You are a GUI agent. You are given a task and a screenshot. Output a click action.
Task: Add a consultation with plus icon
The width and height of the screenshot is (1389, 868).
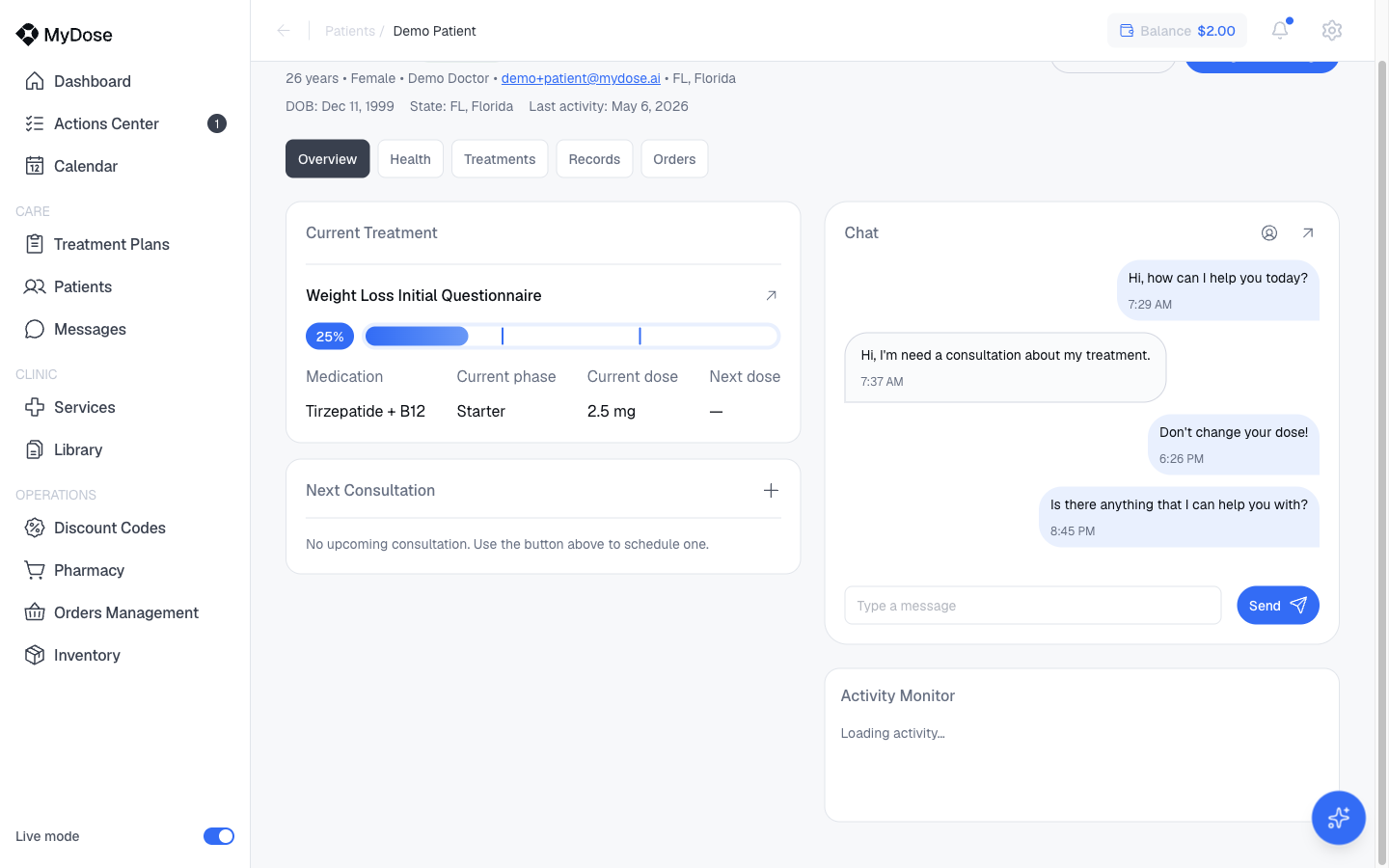pos(771,491)
